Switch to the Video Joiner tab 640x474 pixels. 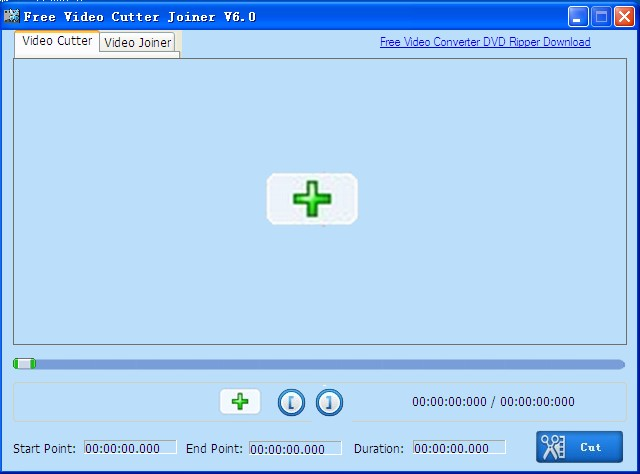point(137,42)
